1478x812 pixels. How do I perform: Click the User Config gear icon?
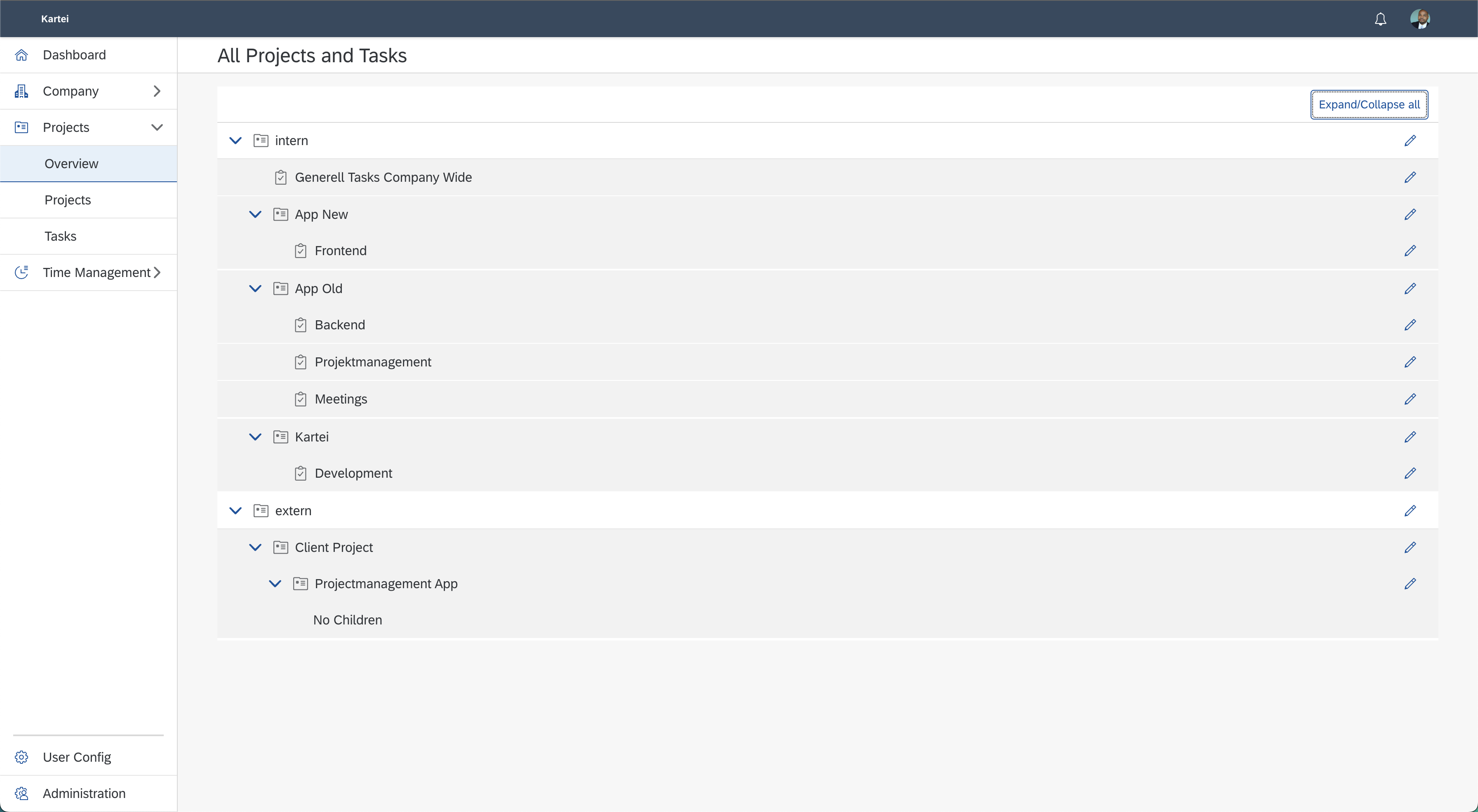[21, 757]
